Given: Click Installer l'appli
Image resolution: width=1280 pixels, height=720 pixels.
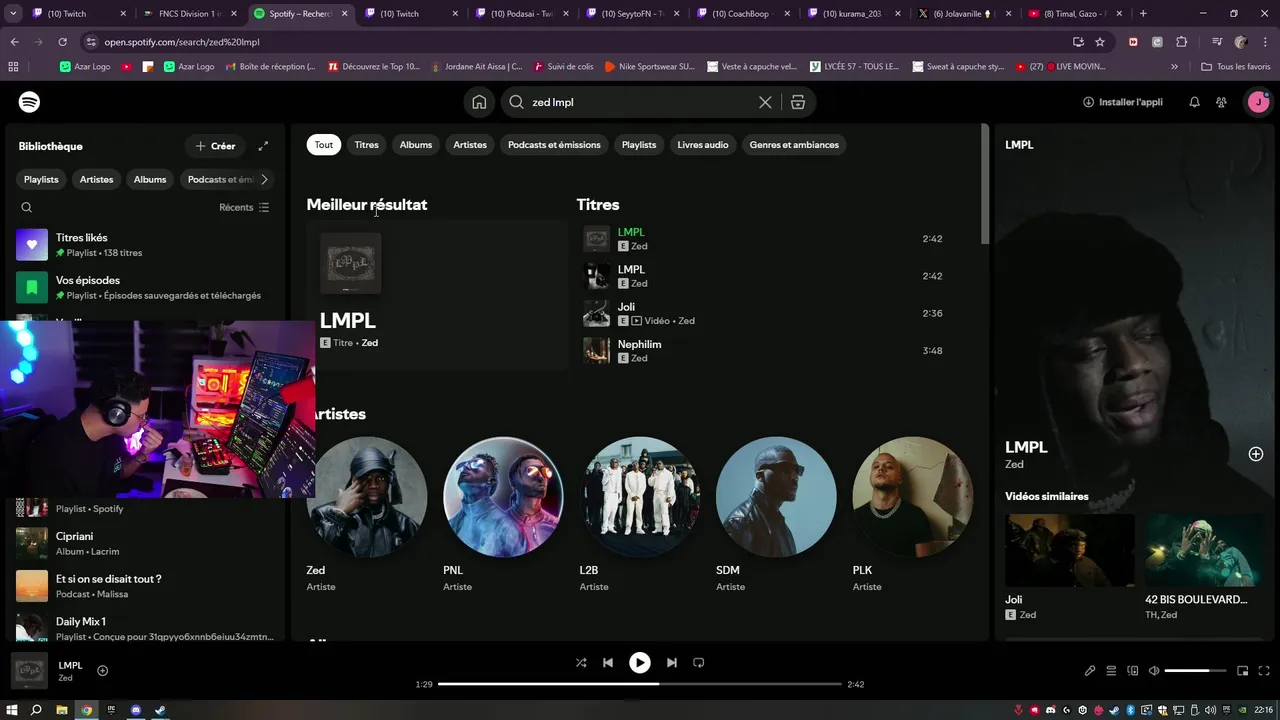Looking at the screenshot, I should click(x=1123, y=102).
